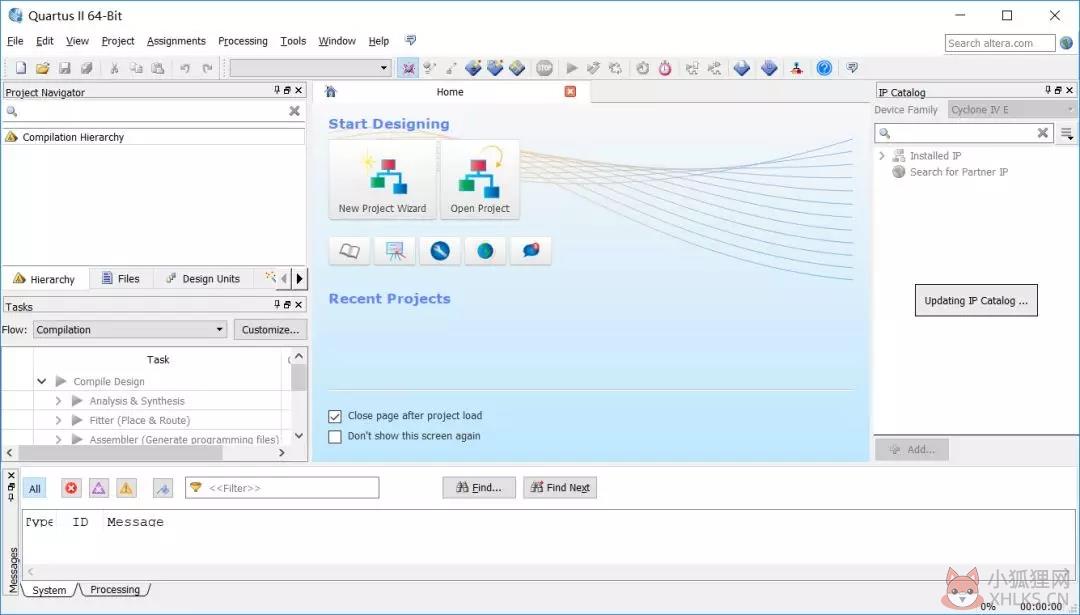Open the Tools menu
This screenshot has width=1080, height=615.
pyautogui.click(x=293, y=41)
